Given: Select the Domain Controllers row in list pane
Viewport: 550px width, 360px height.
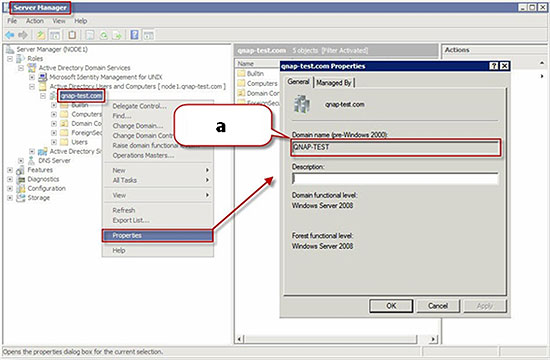Looking at the screenshot, I should [258, 93].
